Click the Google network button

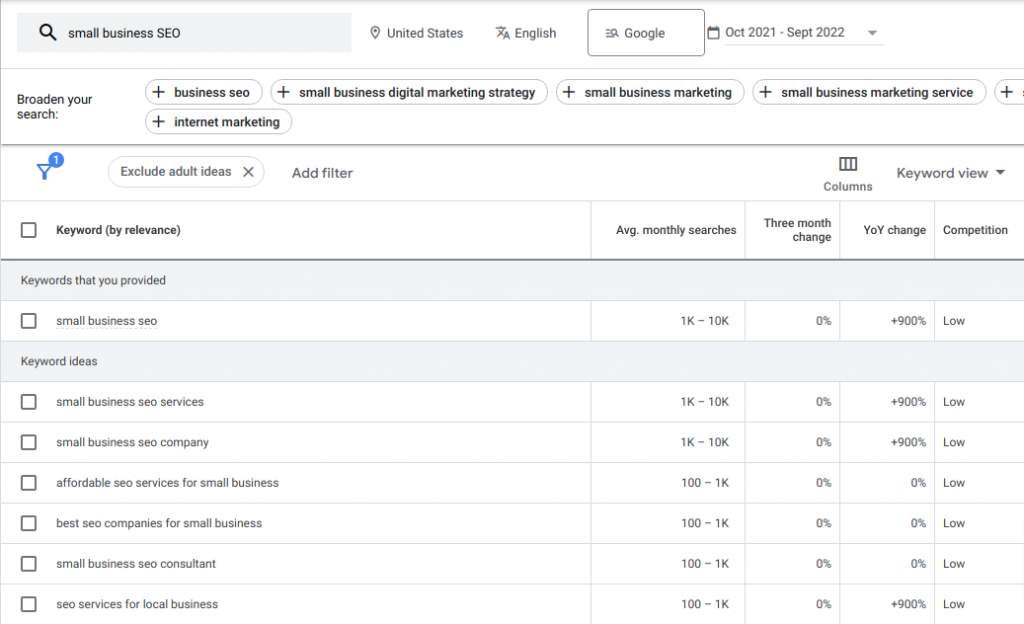(646, 33)
